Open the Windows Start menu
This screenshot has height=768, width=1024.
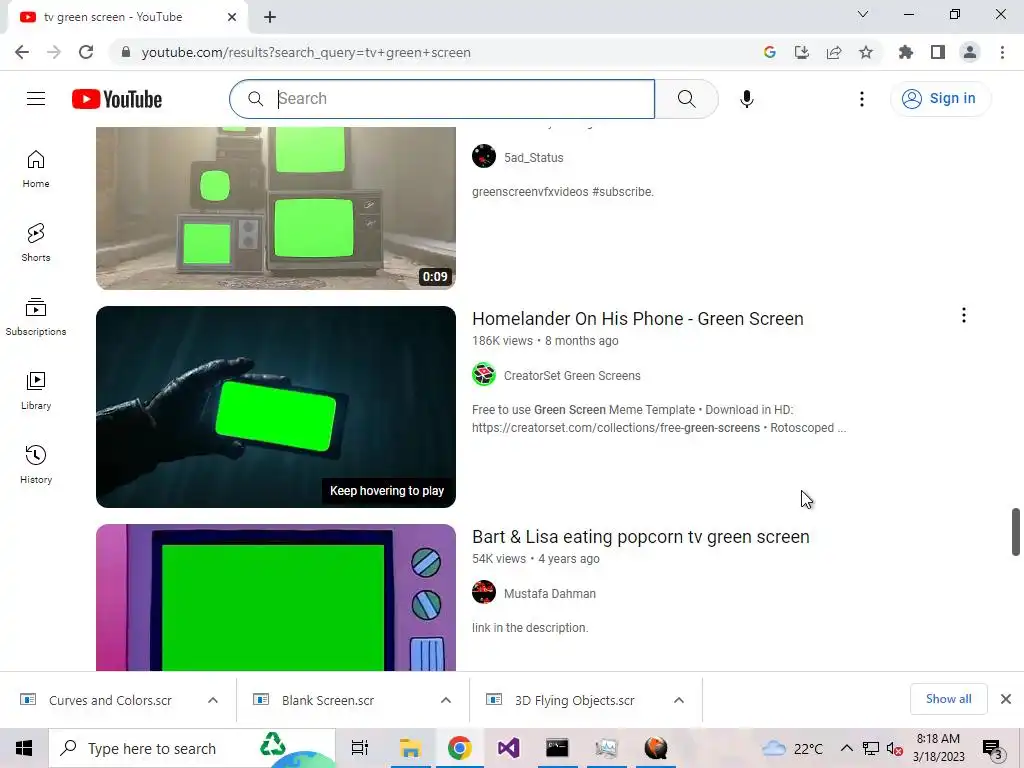[24, 748]
